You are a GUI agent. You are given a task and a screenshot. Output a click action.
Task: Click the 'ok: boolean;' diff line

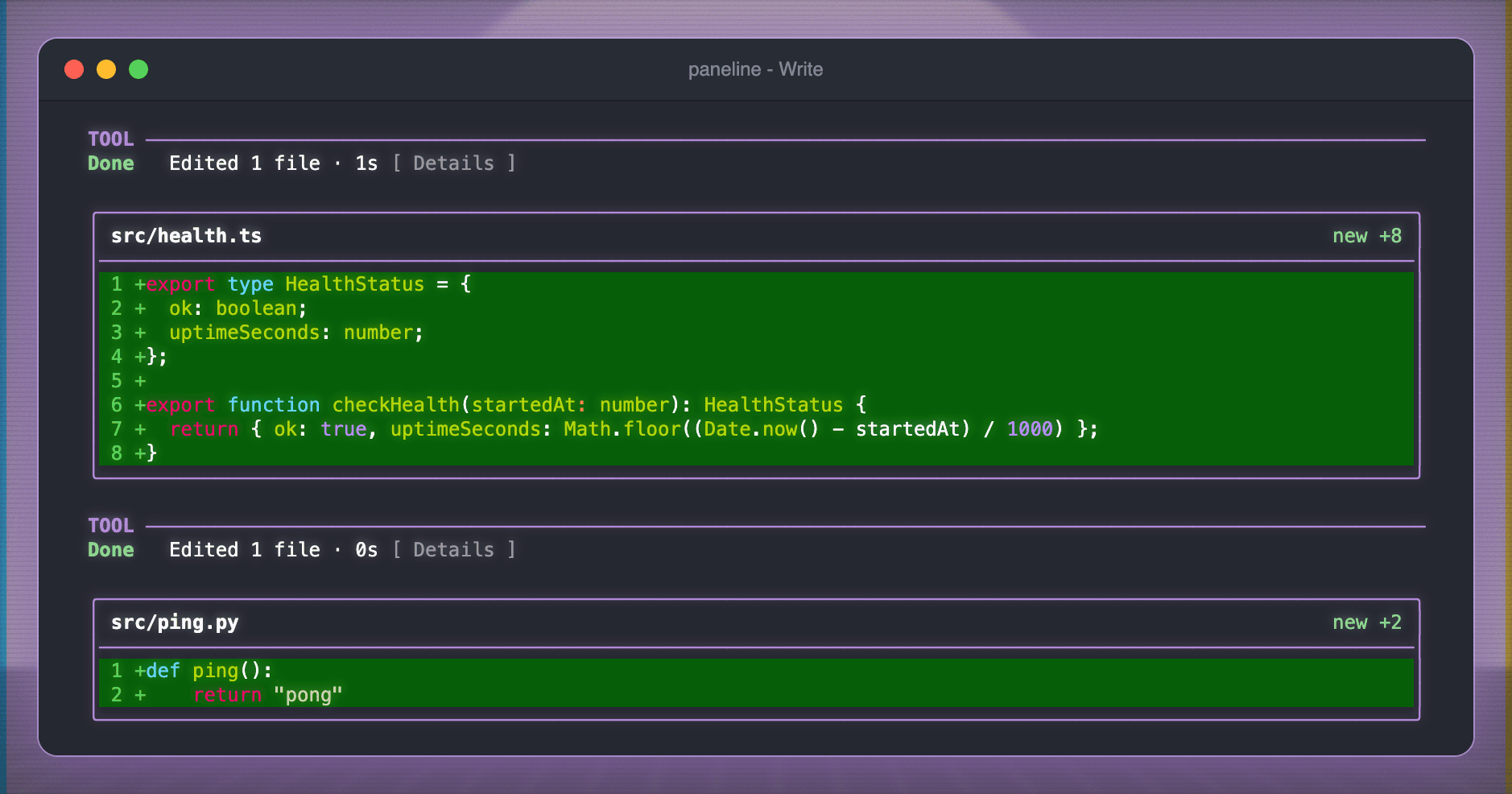[x=756, y=308]
